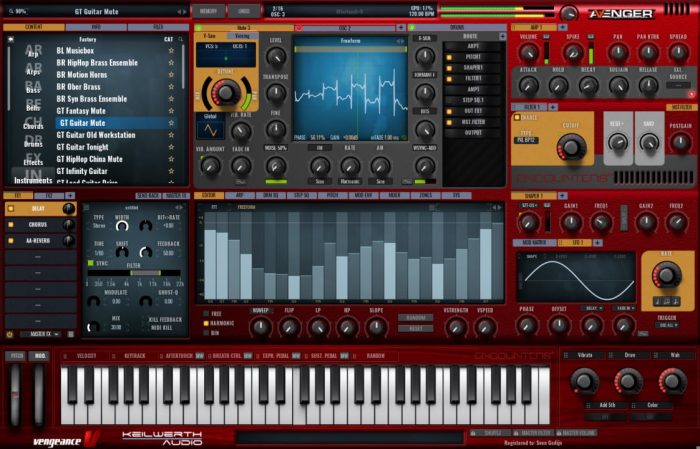Click the Global vibrato waveform icon
This screenshot has width=700, height=449.
[x=210, y=130]
